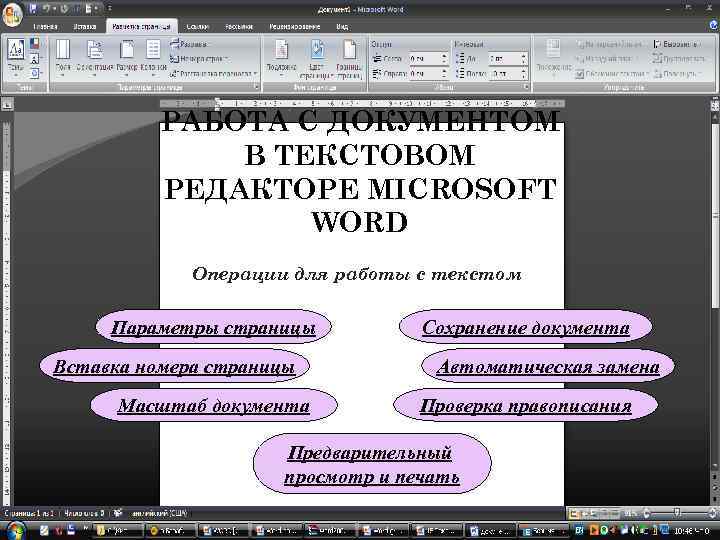
Task: Open the Breaks (Разрывы) menu
Action: [189, 44]
